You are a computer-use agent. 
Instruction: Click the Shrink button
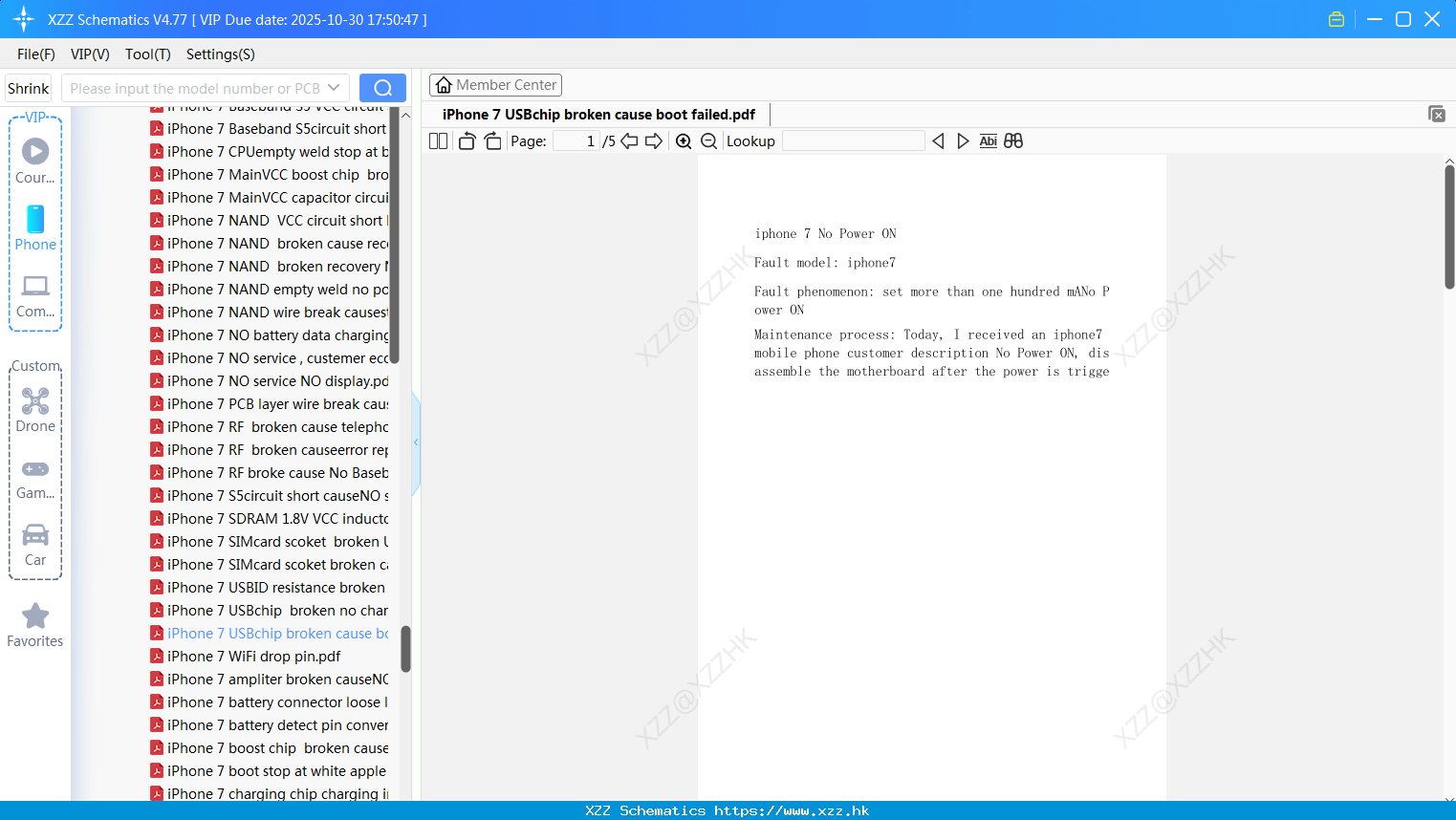(28, 88)
